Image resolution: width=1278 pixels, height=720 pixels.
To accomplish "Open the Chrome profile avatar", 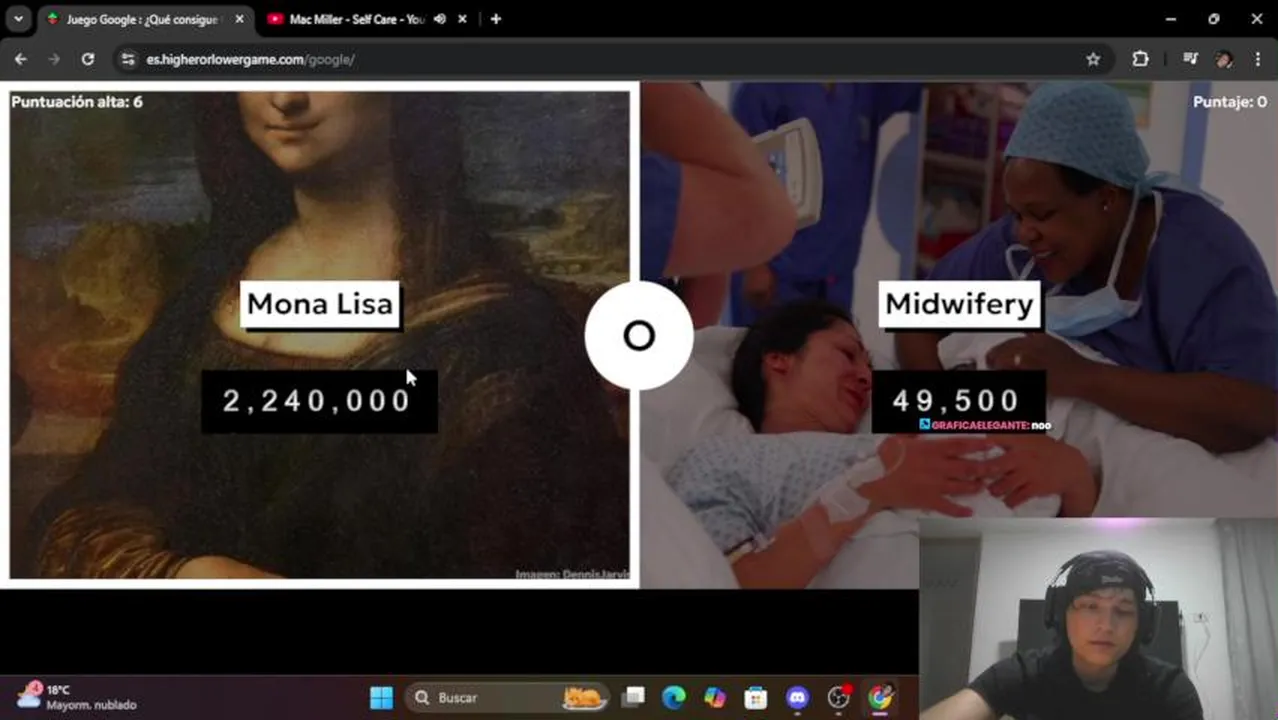I will coord(1224,59).
